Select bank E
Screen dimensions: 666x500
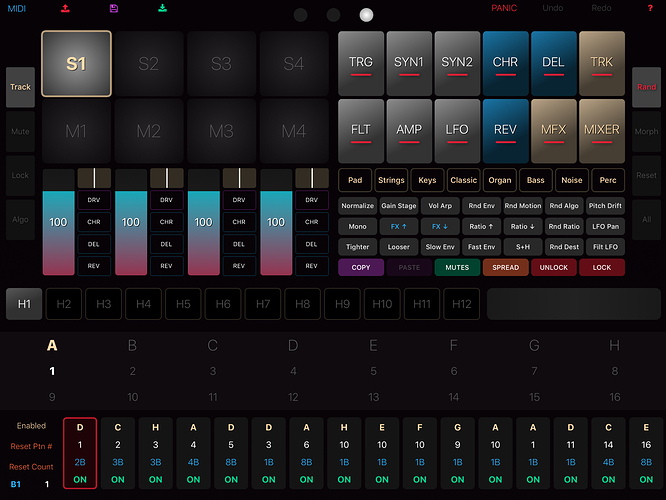coord(373,346)
